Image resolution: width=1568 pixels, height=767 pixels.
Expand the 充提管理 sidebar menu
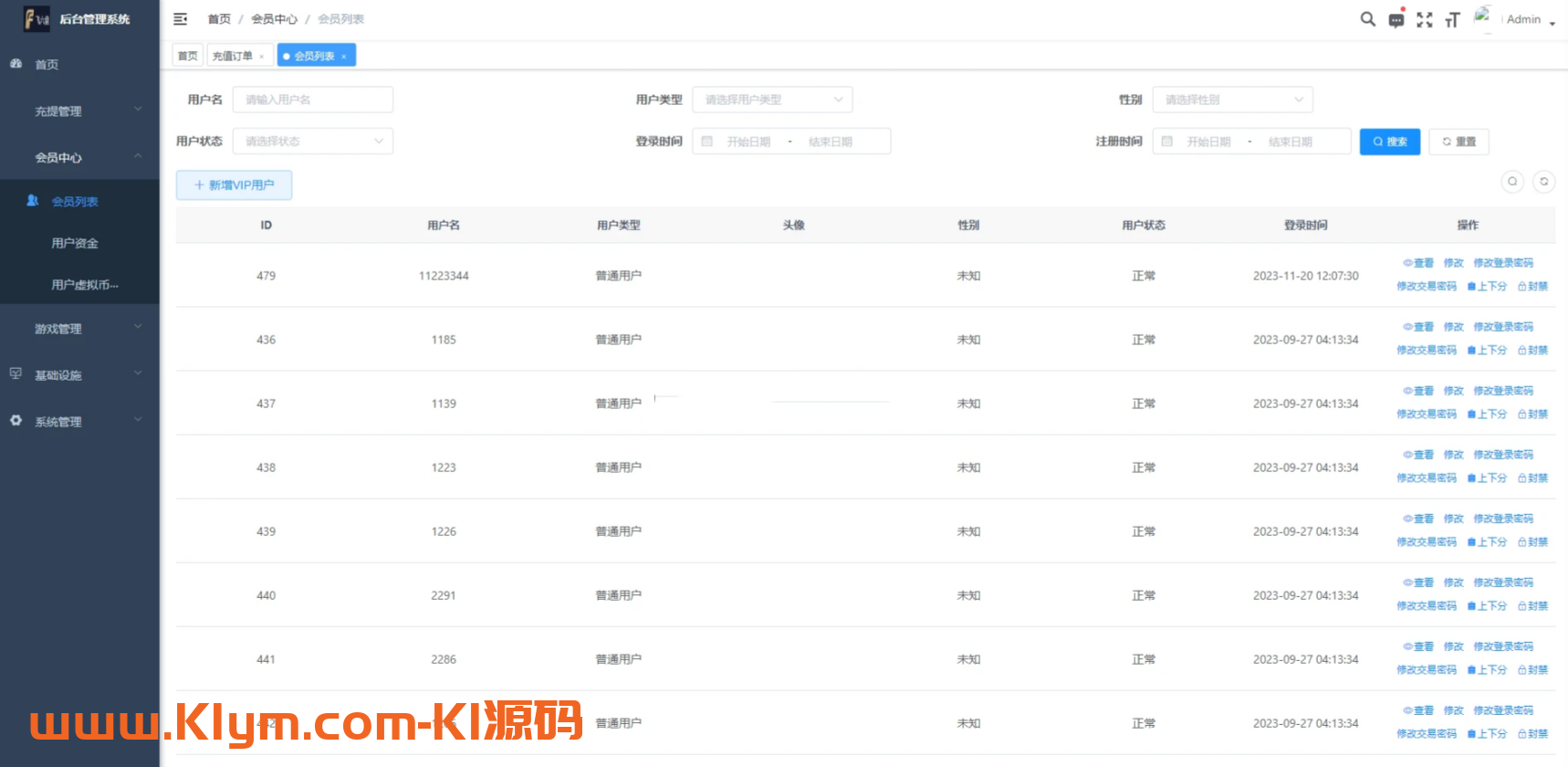(x=79, y=111)
